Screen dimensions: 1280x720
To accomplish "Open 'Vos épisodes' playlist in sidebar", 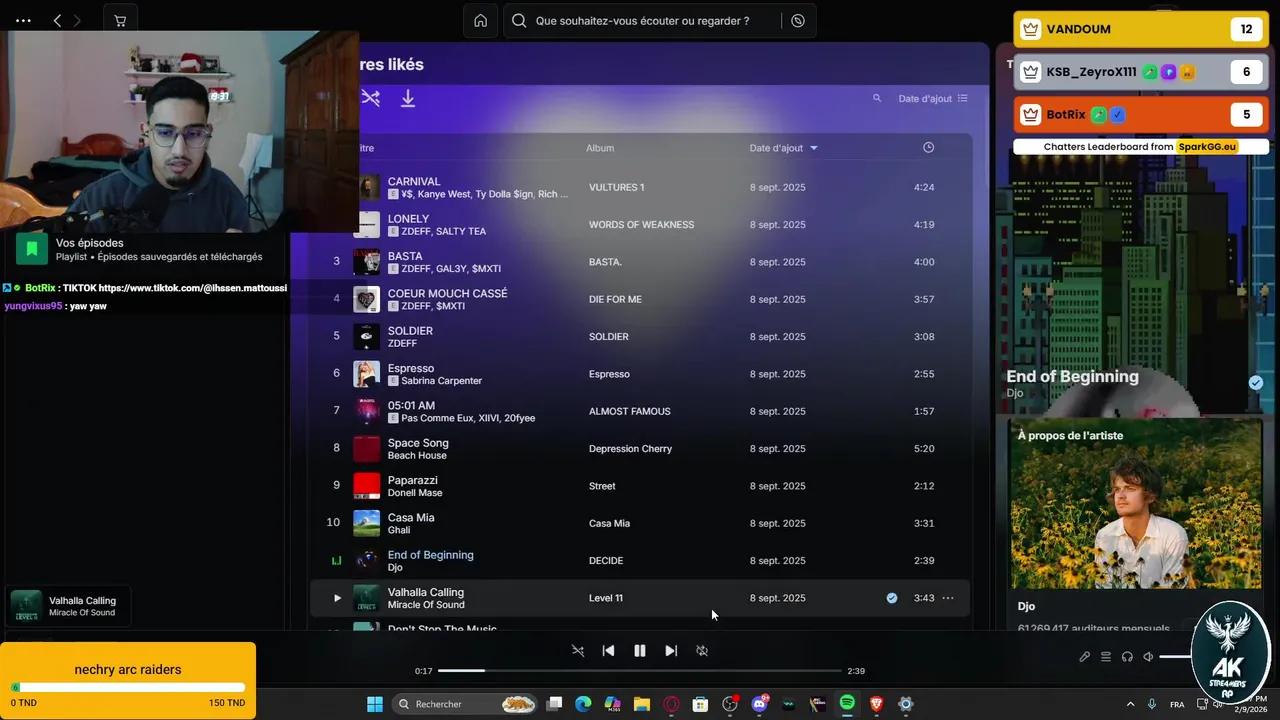I will click(145, 250).
